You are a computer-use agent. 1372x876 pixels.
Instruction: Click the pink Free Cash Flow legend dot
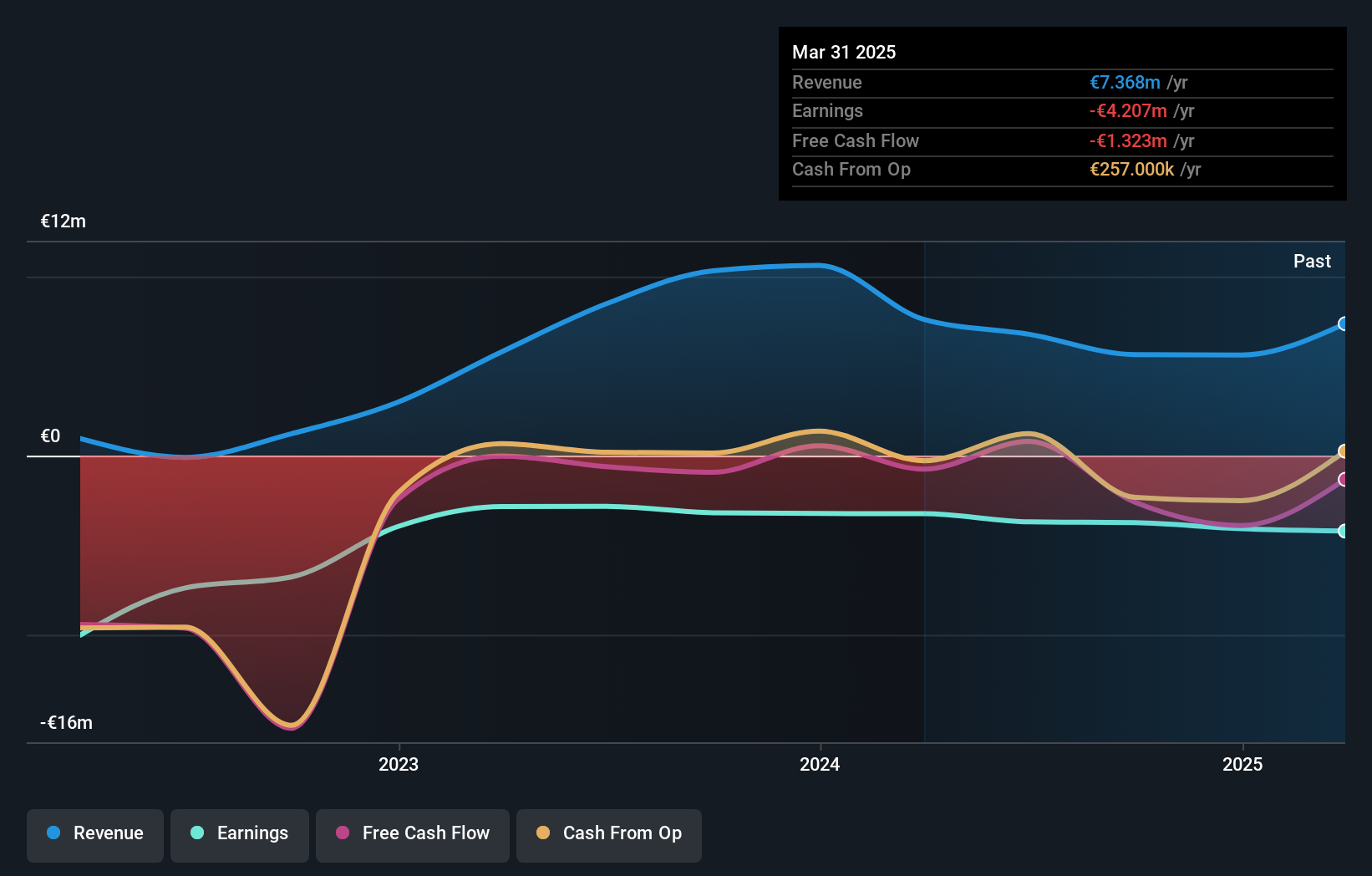click(342, 833)
